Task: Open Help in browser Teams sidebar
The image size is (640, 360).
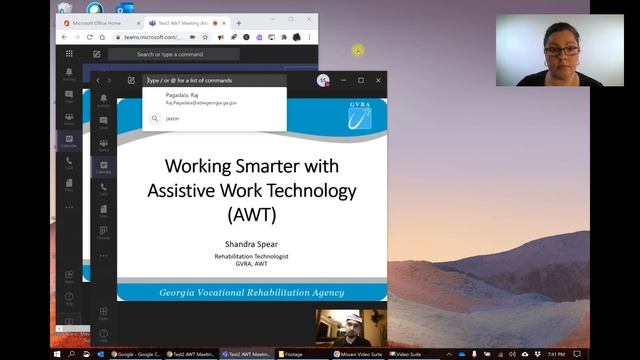Action: pos(69,298)
